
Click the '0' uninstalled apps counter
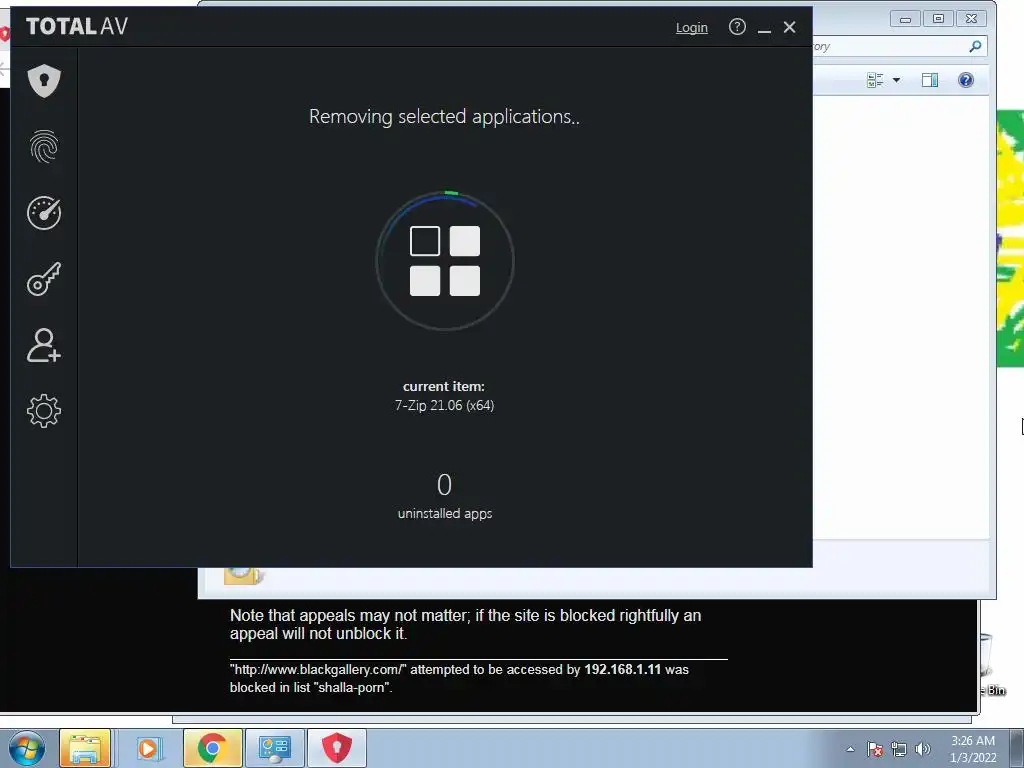click(444, 485)
